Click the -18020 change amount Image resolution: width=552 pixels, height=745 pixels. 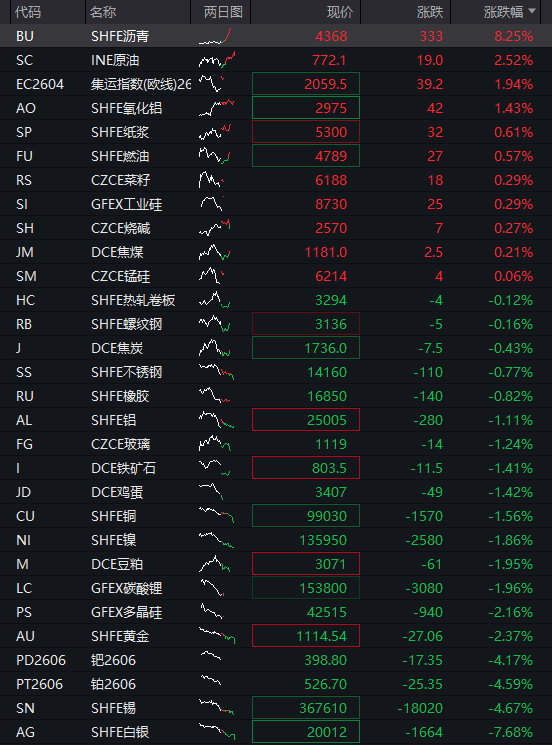[420, 708]
